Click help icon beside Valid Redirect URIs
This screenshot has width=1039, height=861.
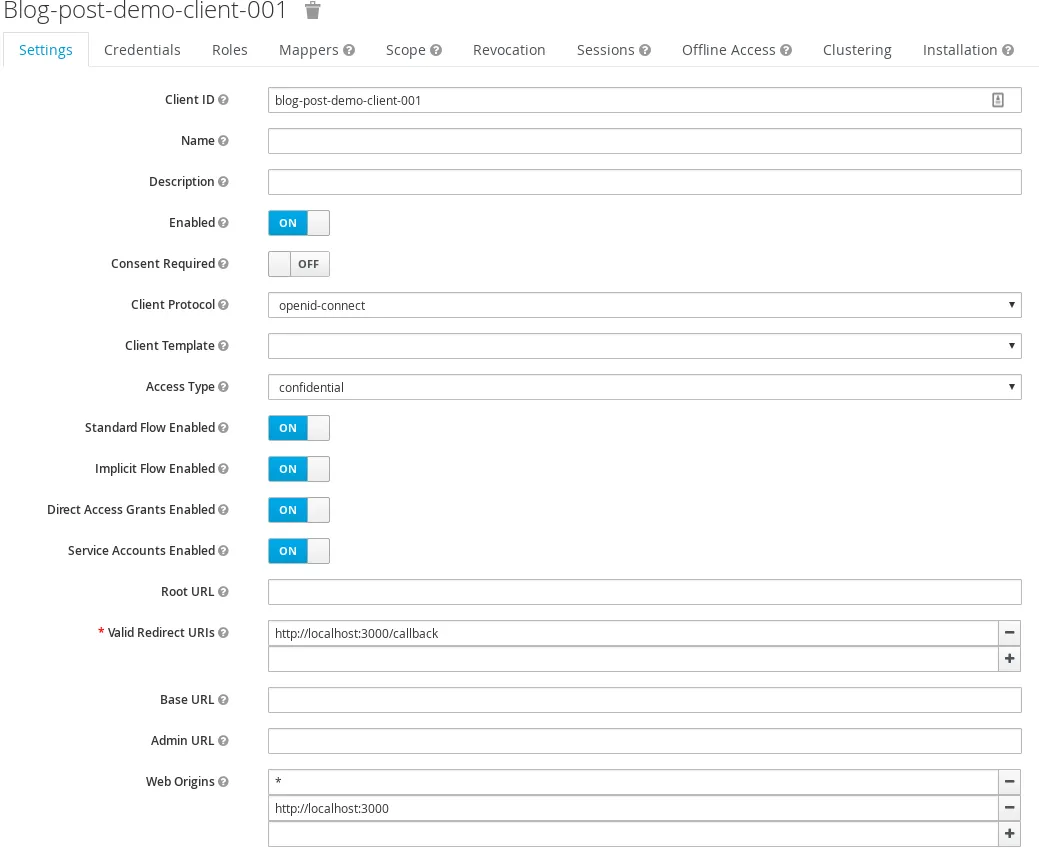pyautogui.click(x=223, y=633)
